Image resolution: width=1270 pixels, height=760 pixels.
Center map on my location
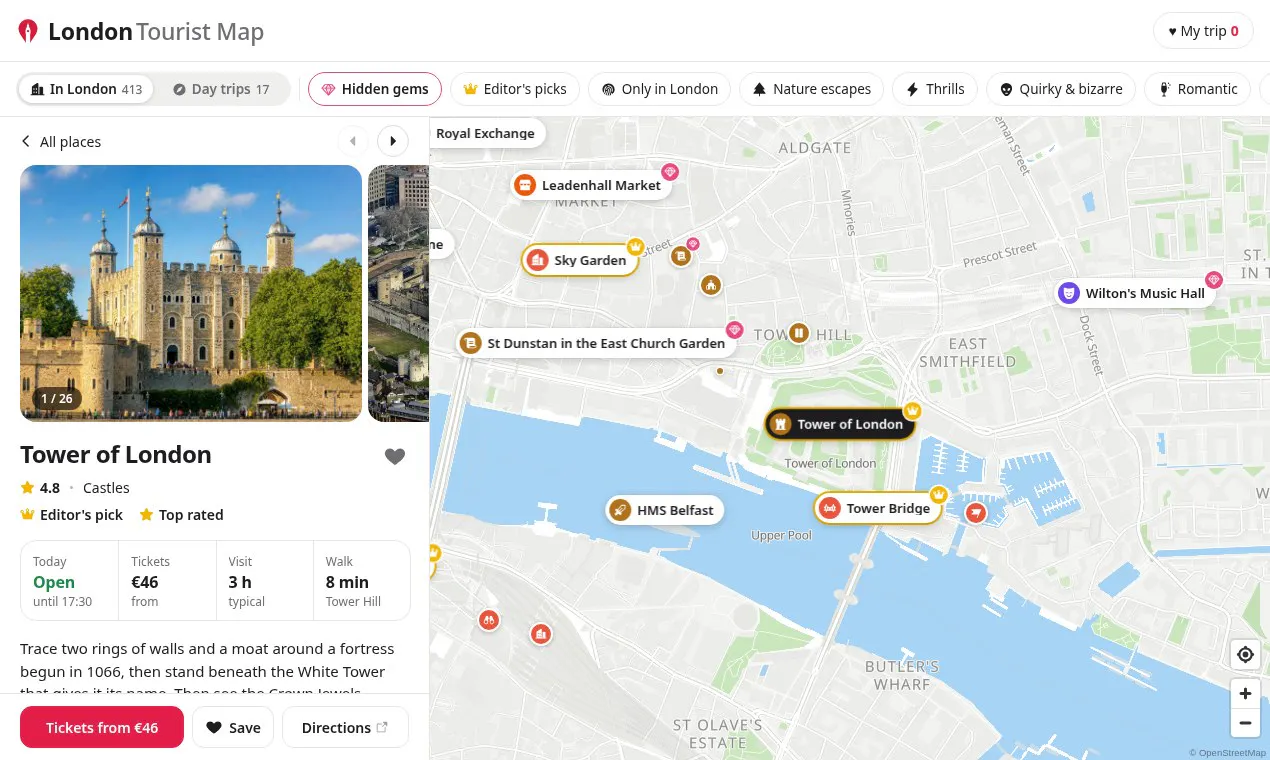pyautogui.click(x=1245, y=655)
